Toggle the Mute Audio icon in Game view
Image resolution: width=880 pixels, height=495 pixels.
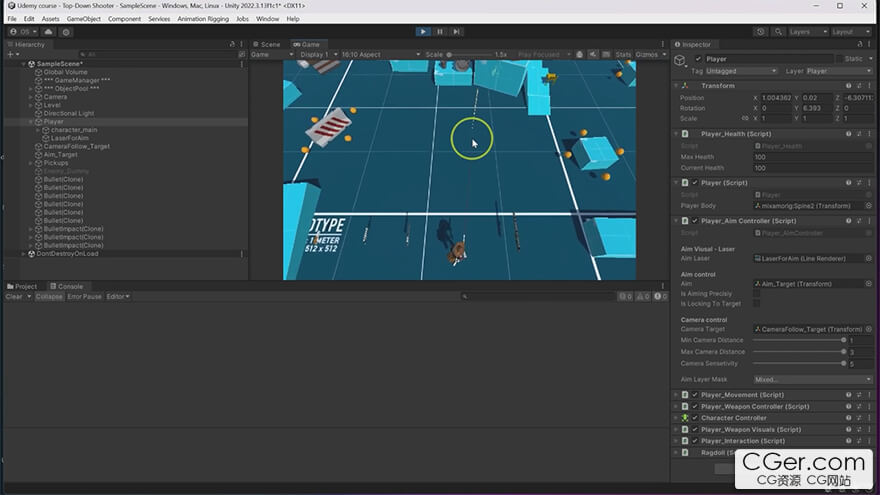(593, 54)
